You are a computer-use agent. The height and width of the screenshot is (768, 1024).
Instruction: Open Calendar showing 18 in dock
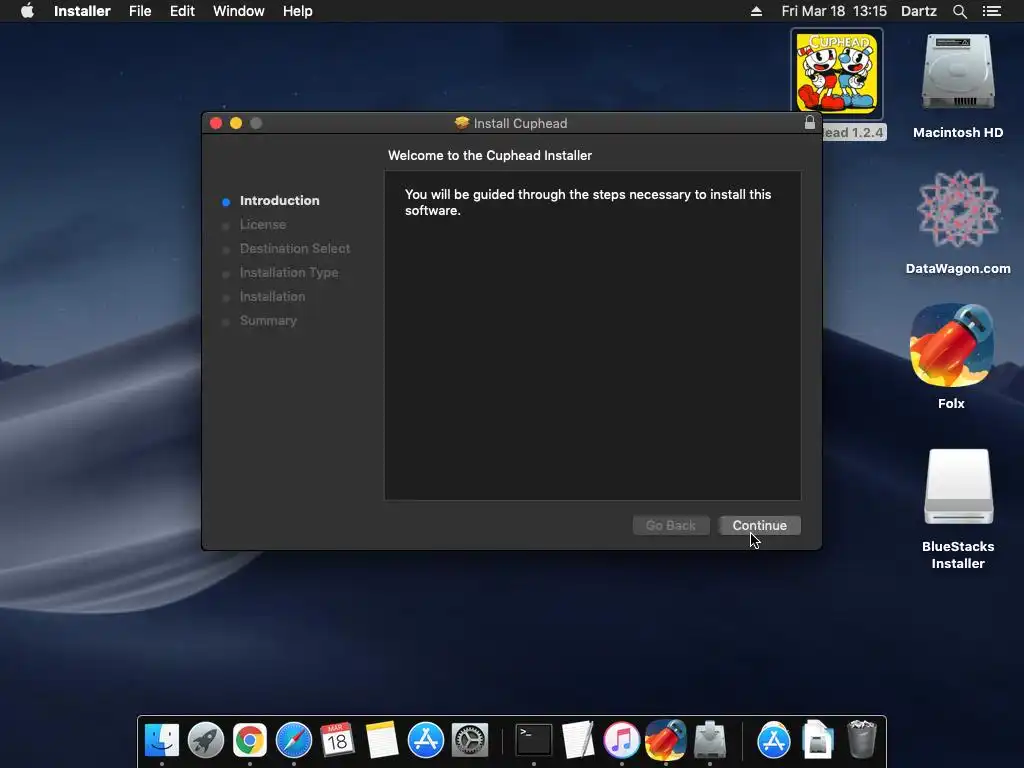338,740
